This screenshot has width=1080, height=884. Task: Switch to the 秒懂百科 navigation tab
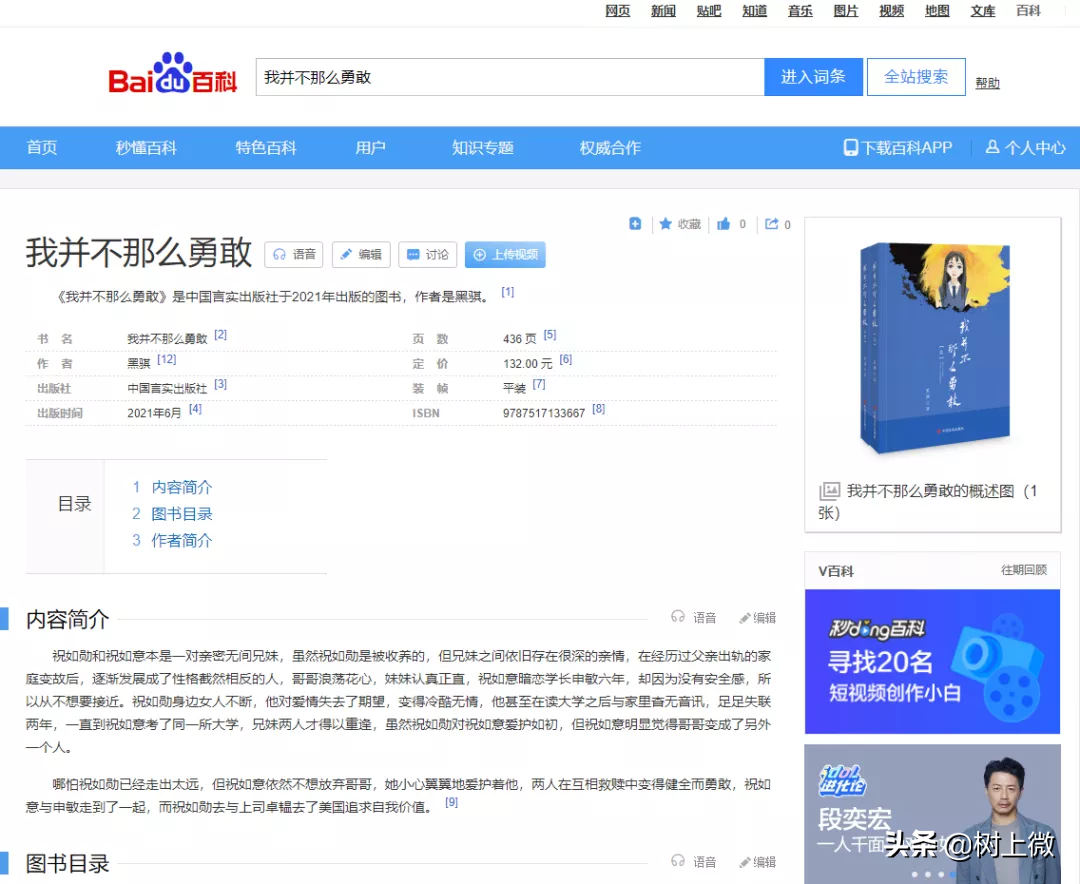tap(145, 147)
